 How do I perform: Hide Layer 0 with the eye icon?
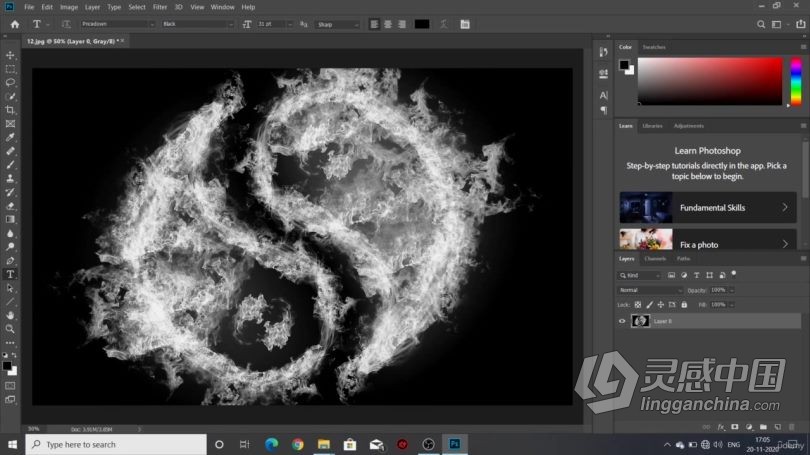[x=622, y=321]
